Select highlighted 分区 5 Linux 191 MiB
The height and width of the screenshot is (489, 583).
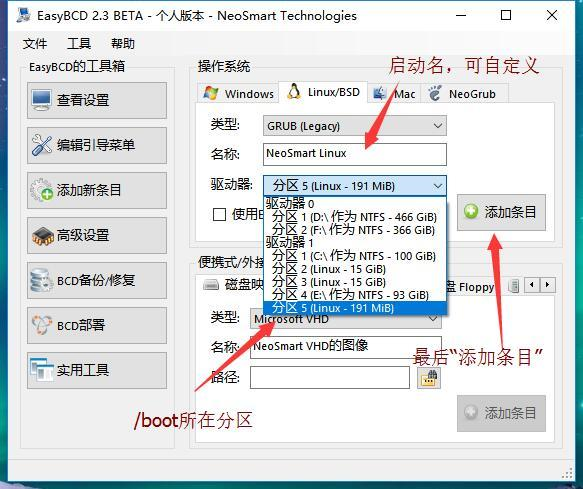click(x=355, y=308)
